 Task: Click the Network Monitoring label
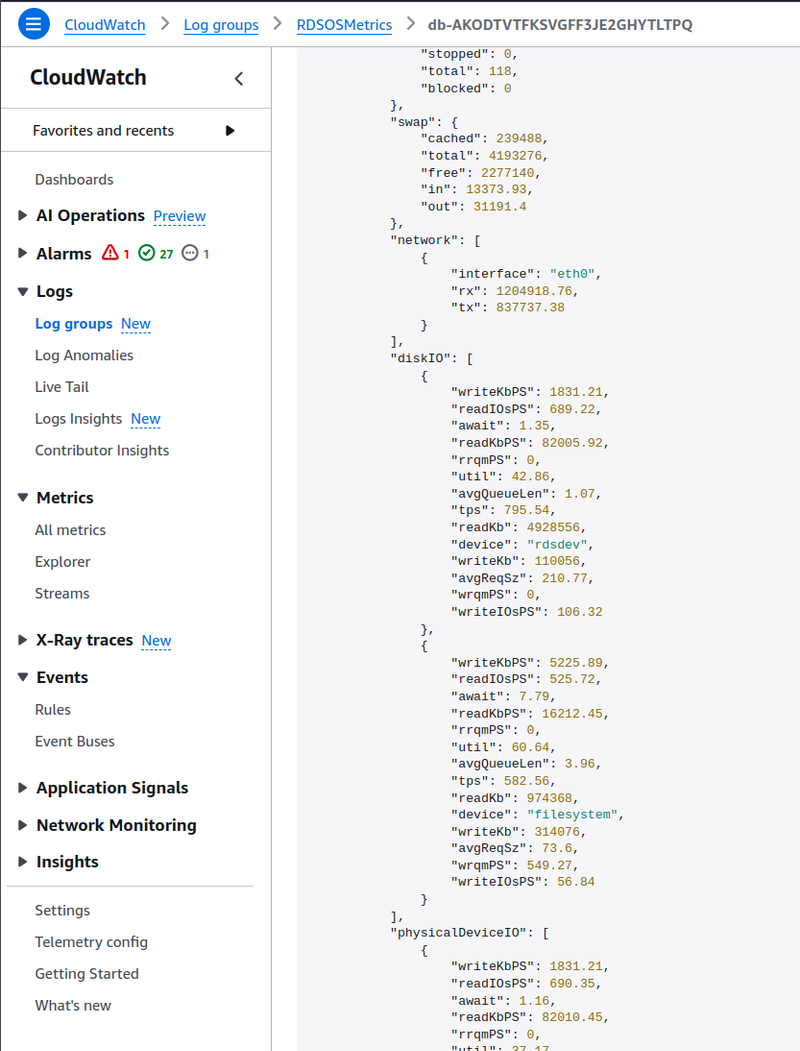[117, 826]
